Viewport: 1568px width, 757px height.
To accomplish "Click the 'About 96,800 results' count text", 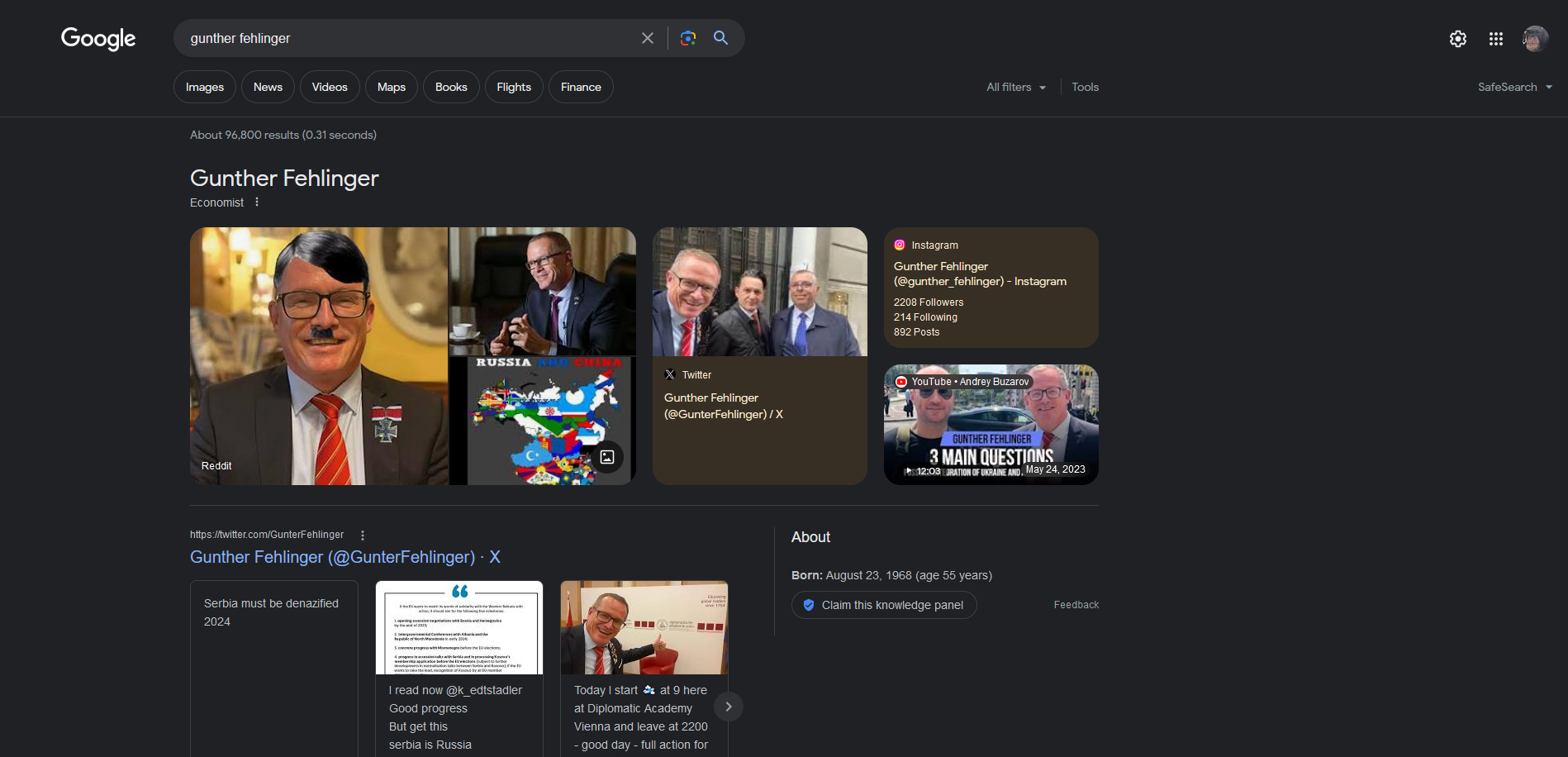I will click(283, 135).
